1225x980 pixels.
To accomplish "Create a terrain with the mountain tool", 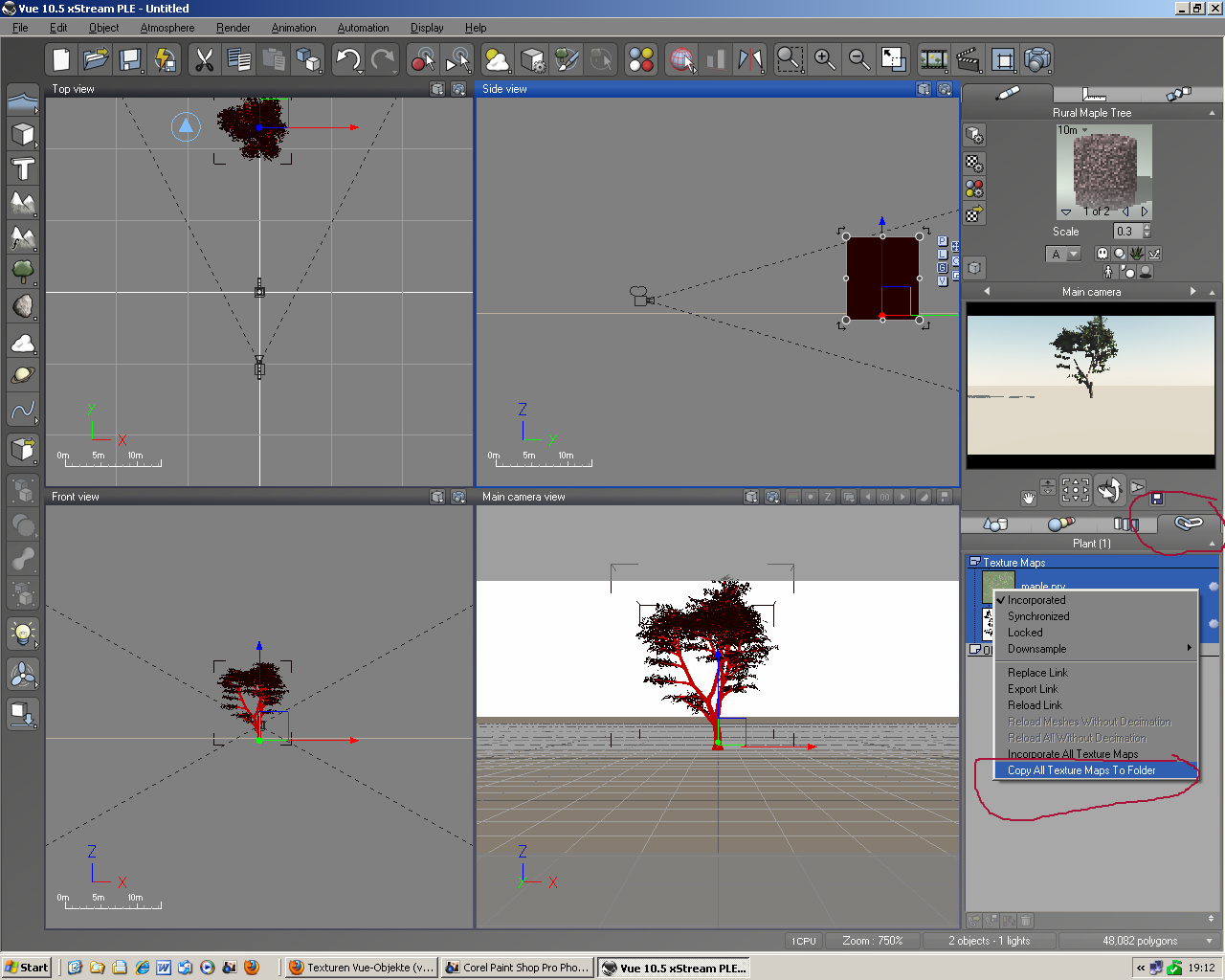I will pyautogui.click(x=23, y=203).
